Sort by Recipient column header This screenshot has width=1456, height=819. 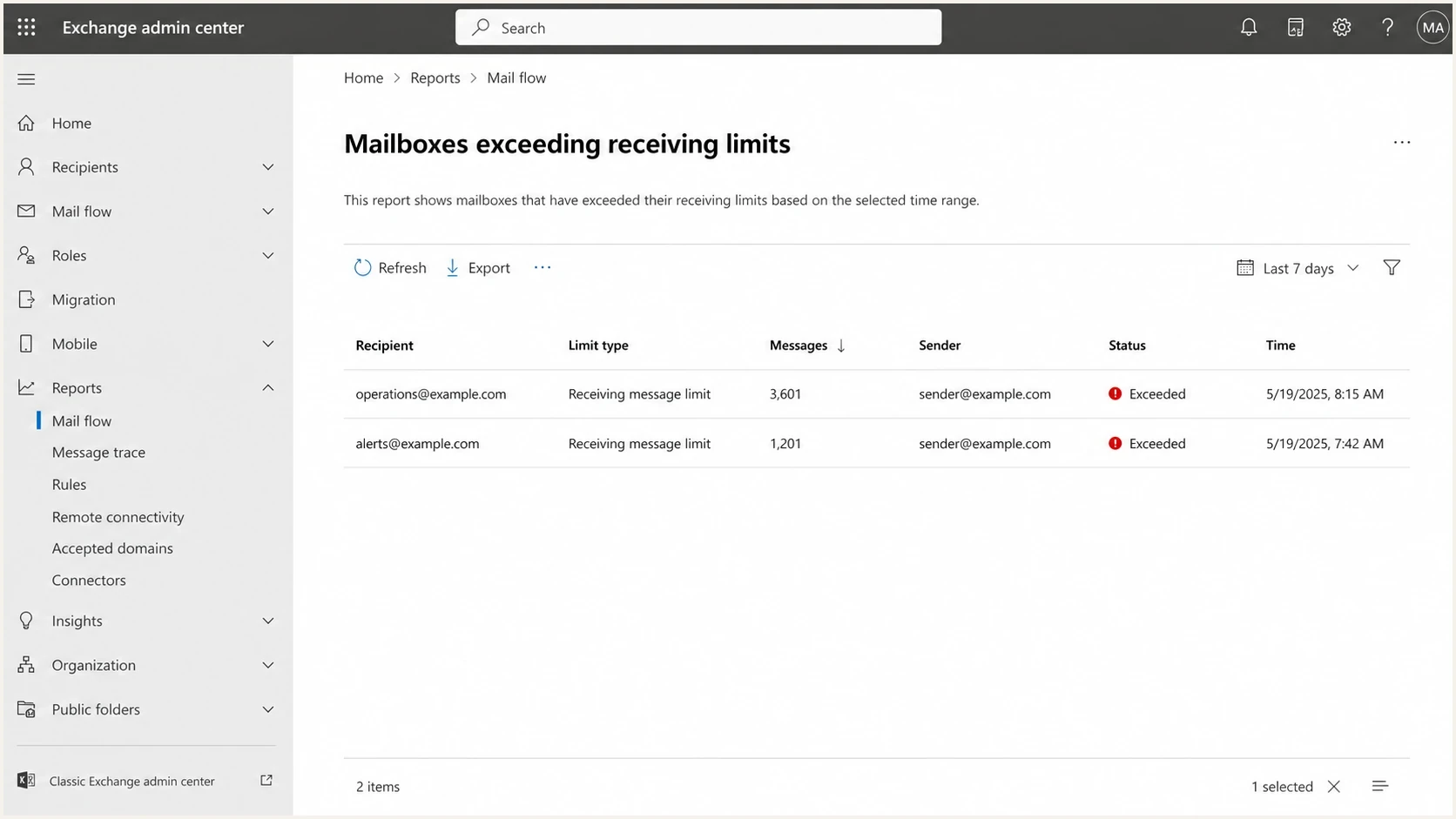(x=384, y=346)
